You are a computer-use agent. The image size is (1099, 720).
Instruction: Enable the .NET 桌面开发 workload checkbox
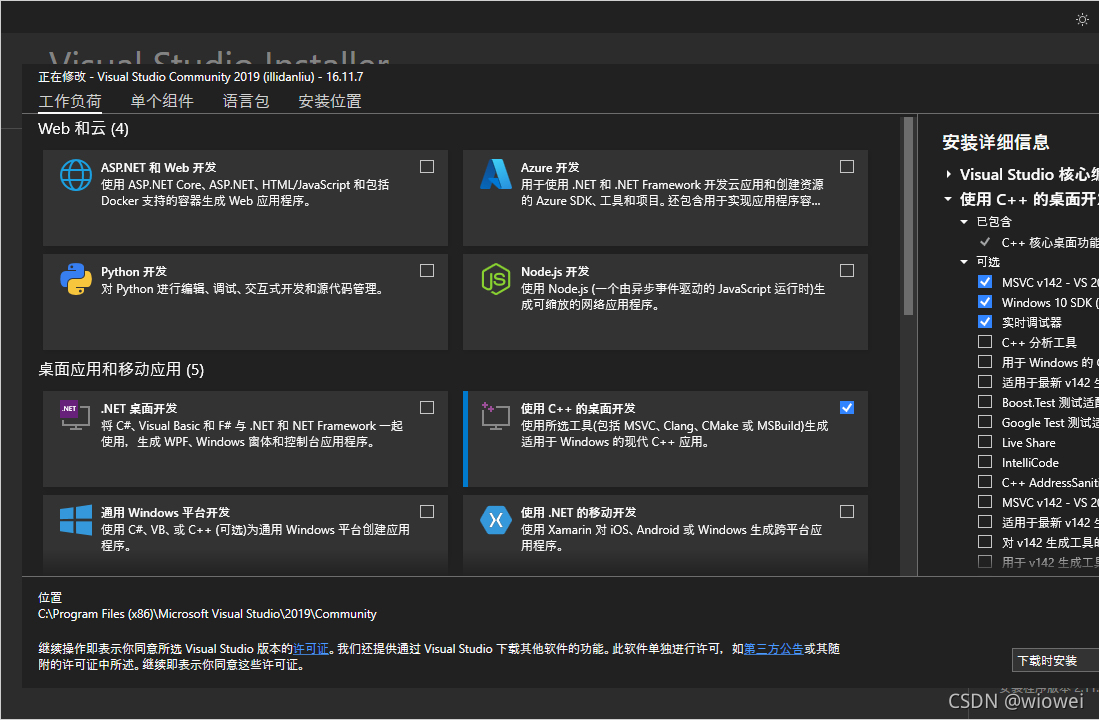coord(427,407)
